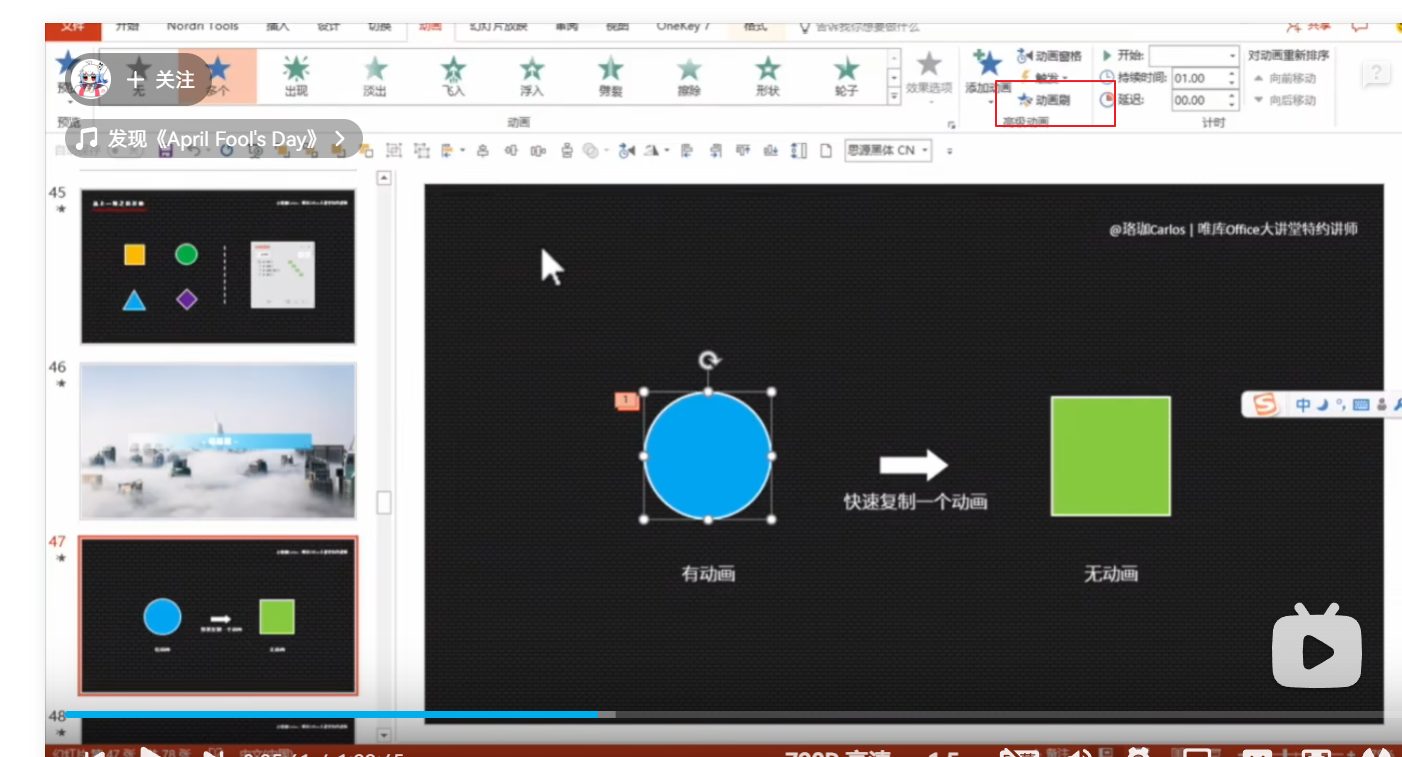
Task: Switch to the 动画 (Animations) ribbon tab
Action: pyautogui.click(x=430, y=28)
